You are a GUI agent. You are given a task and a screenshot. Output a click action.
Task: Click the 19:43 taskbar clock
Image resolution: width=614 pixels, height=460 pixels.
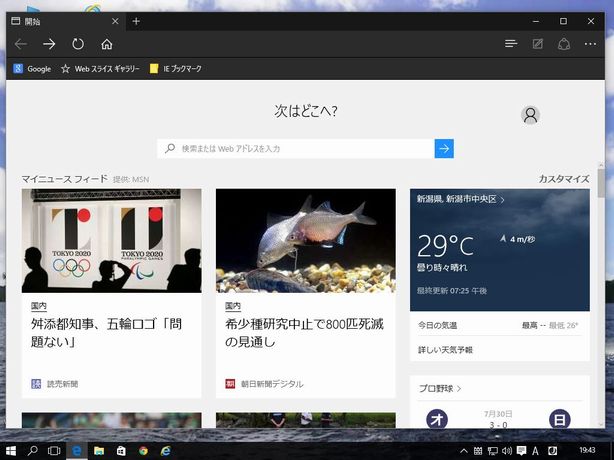(x=587, y=451)
